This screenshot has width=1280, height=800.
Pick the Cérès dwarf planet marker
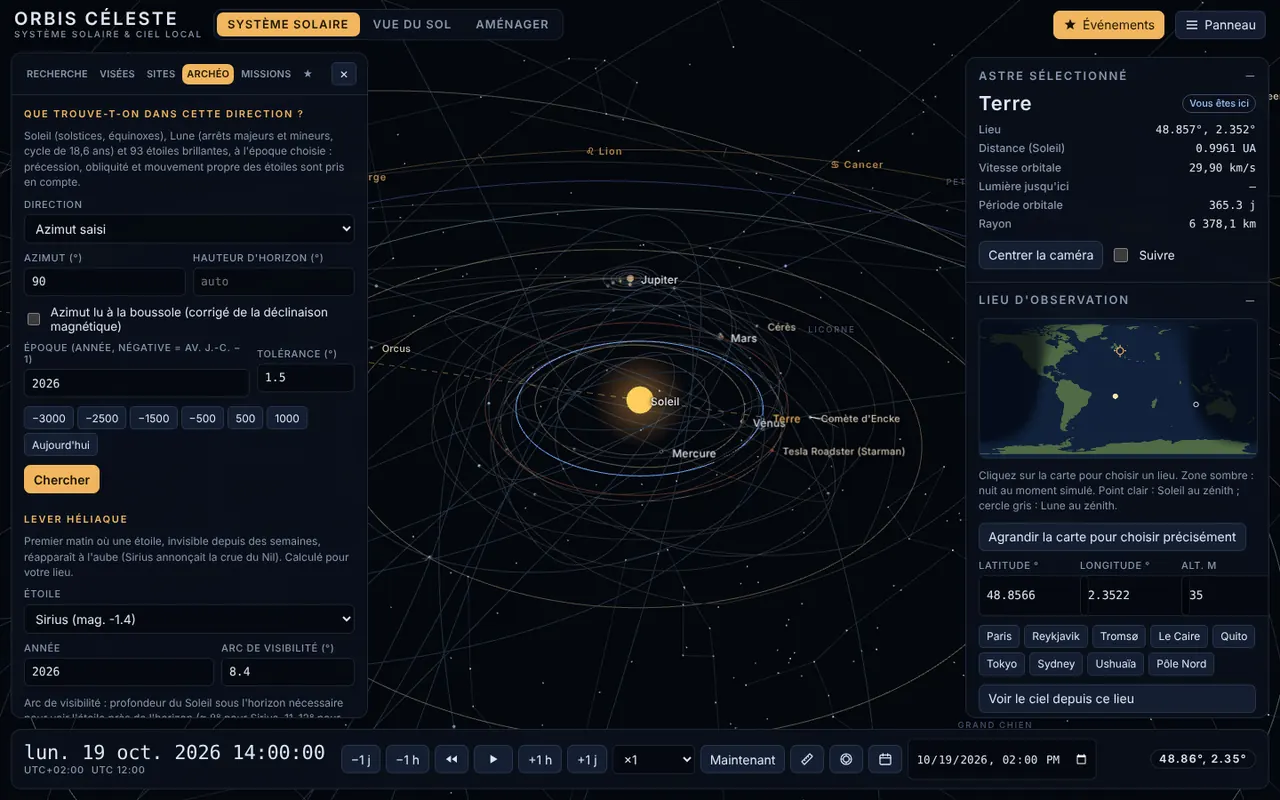coord(759,328)
